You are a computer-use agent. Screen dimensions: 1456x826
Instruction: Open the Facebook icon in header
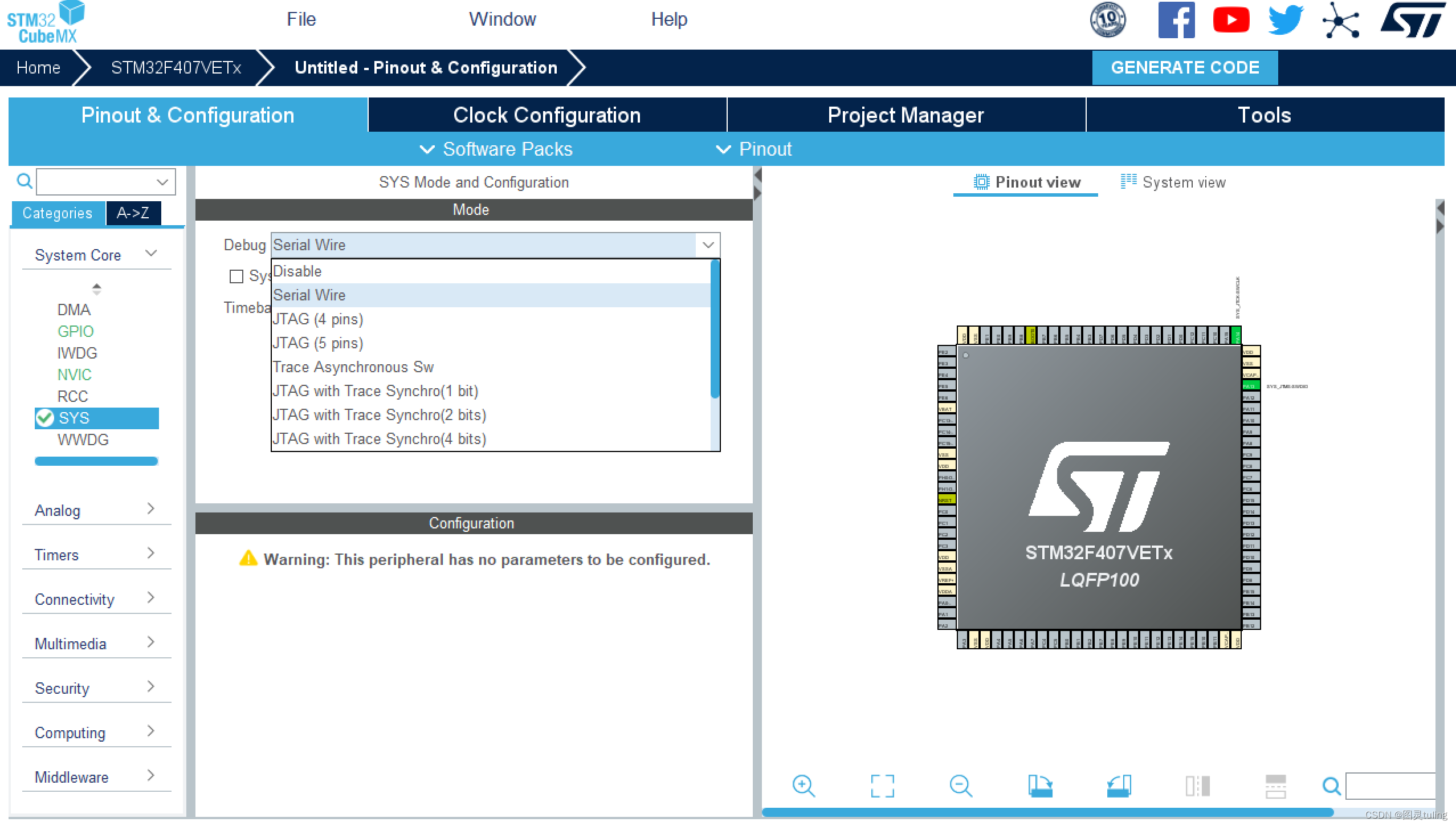pyautogui.click(x=1176, y=21)
